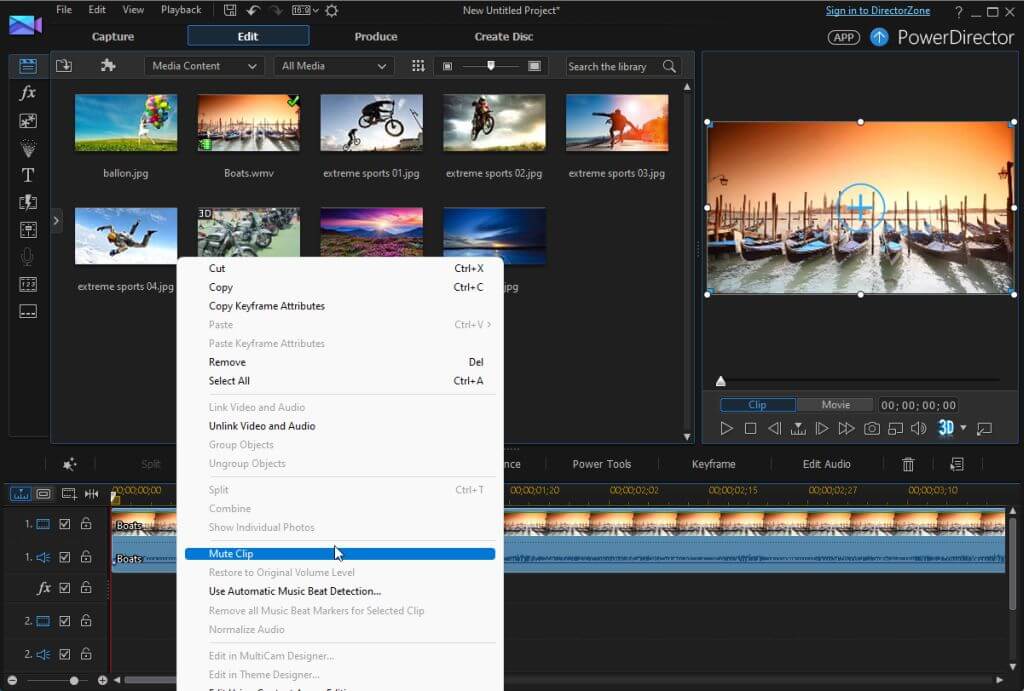This screenshot has width=1024, height=691.
Task: Toggle video track 1 enable checkbox
Action: click(x=65, y=524)
